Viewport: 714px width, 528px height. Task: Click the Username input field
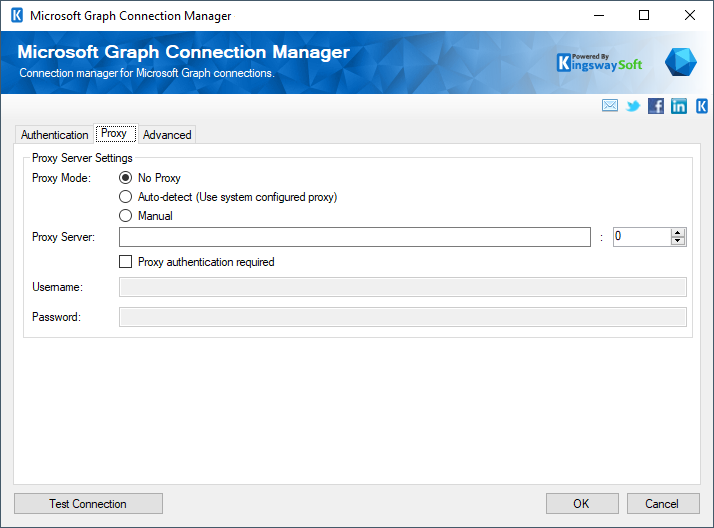point(403,287)
